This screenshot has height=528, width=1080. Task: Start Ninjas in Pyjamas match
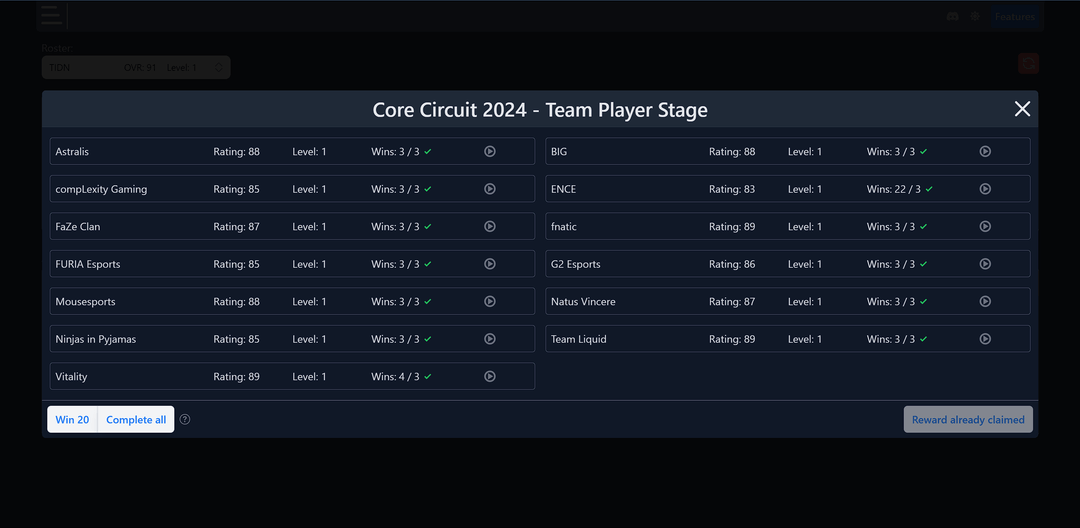490,339
